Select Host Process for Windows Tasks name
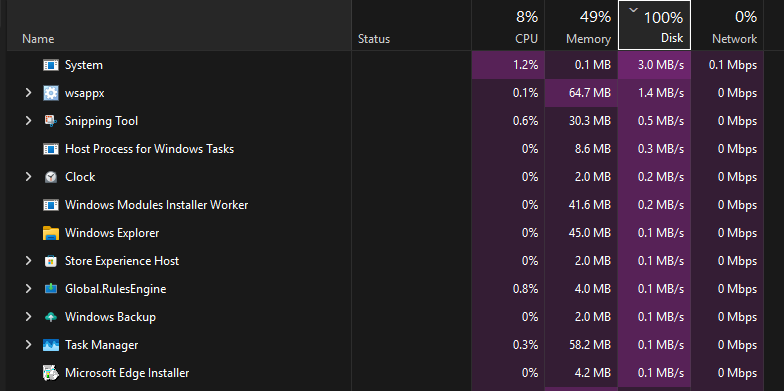The height and width of the screenshot is (391, 784). (150, 149)
